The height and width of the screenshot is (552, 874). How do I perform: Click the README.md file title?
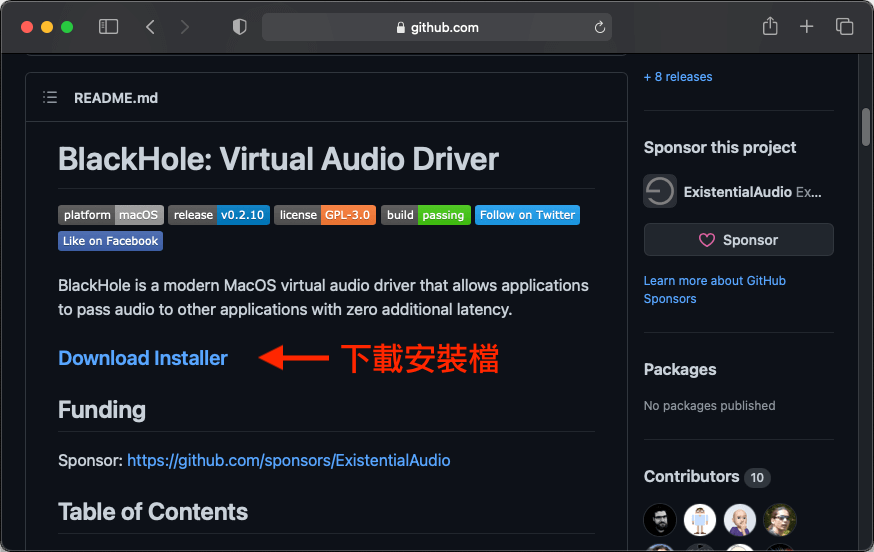(x=116, y=98)
